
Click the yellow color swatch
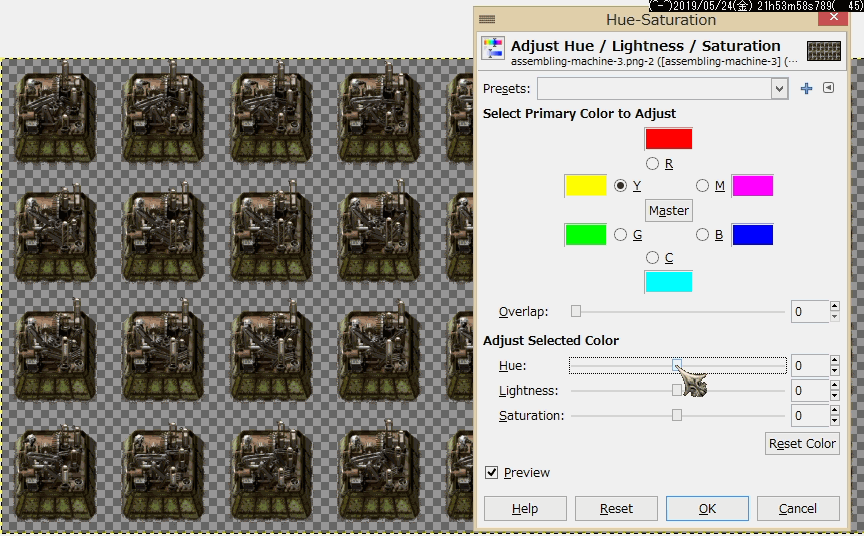(x=586, y=186)
